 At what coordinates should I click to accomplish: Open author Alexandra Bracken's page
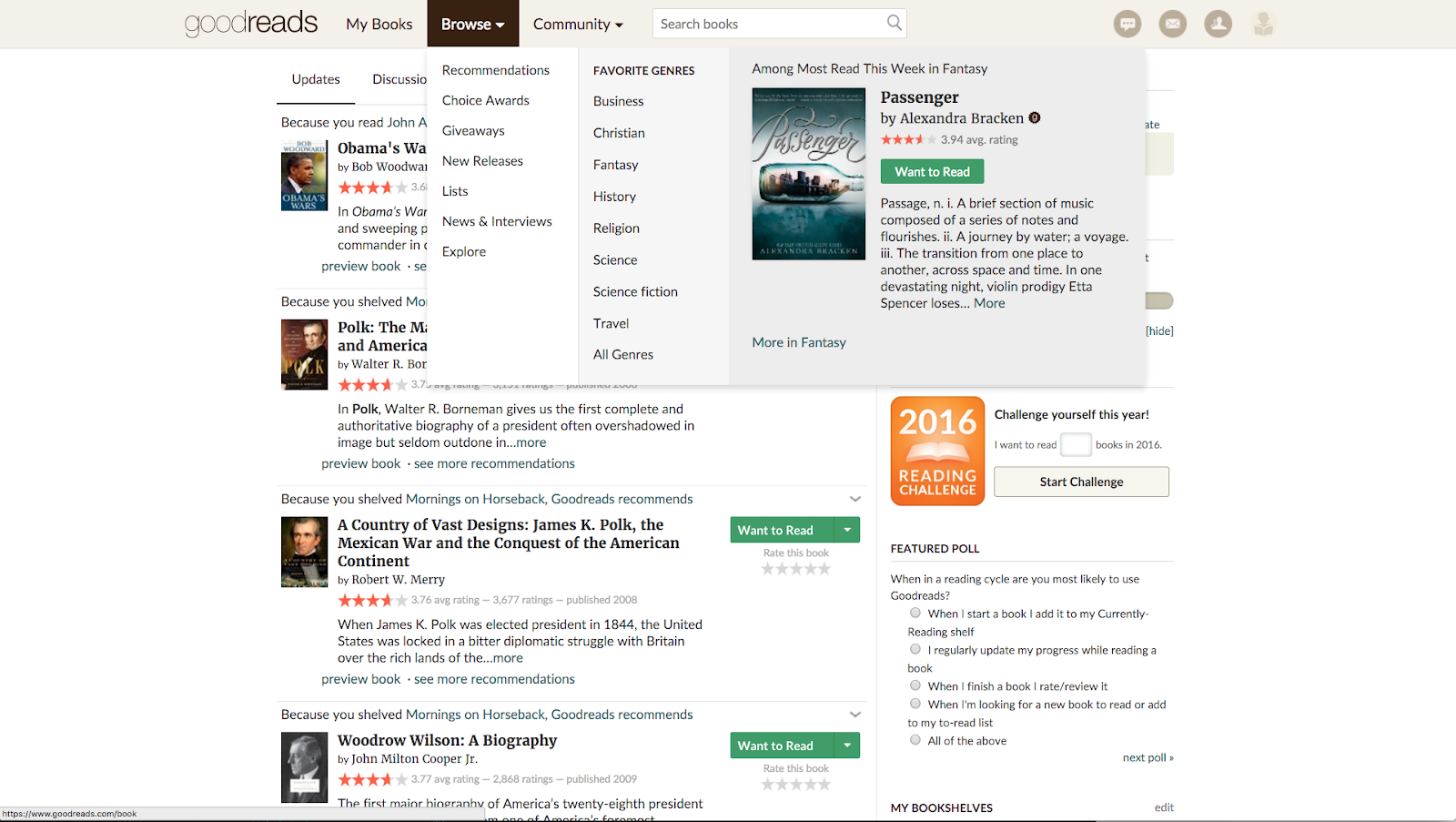point(962,118)
